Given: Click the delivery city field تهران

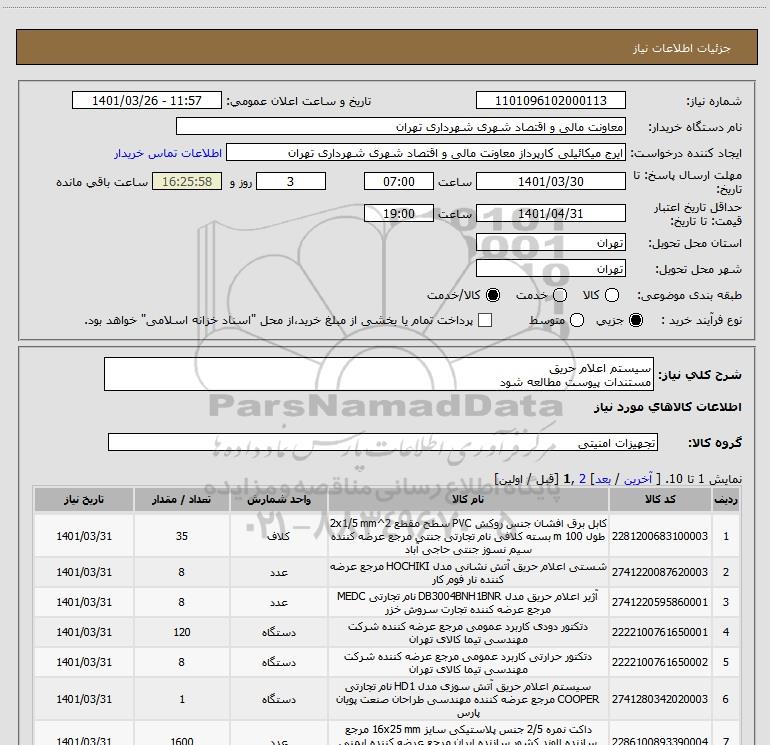Looking at the screenshot, I should coord(550,269).
